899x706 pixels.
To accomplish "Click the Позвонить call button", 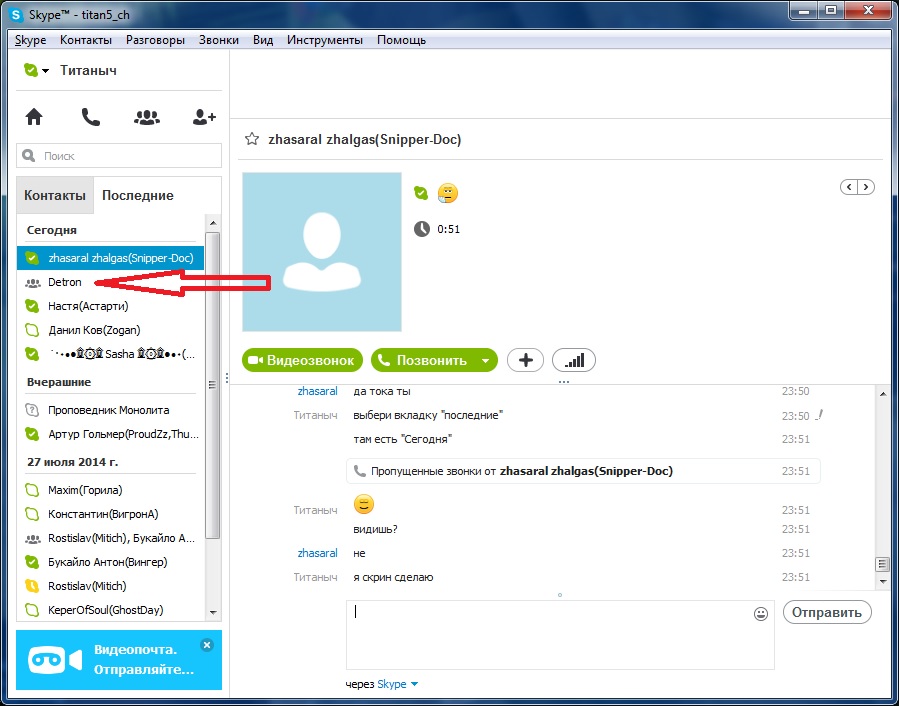I will 424,360.
